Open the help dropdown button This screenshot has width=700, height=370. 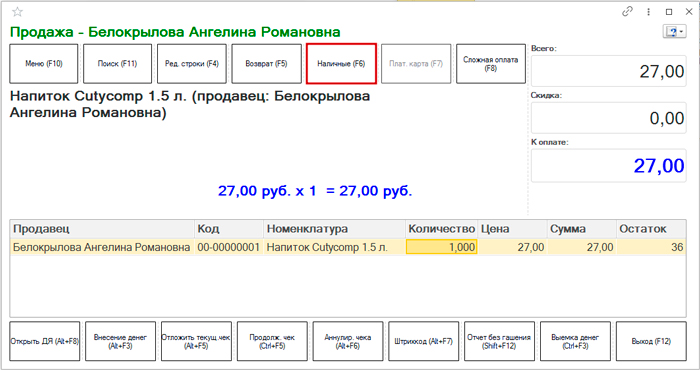(675, 31)
